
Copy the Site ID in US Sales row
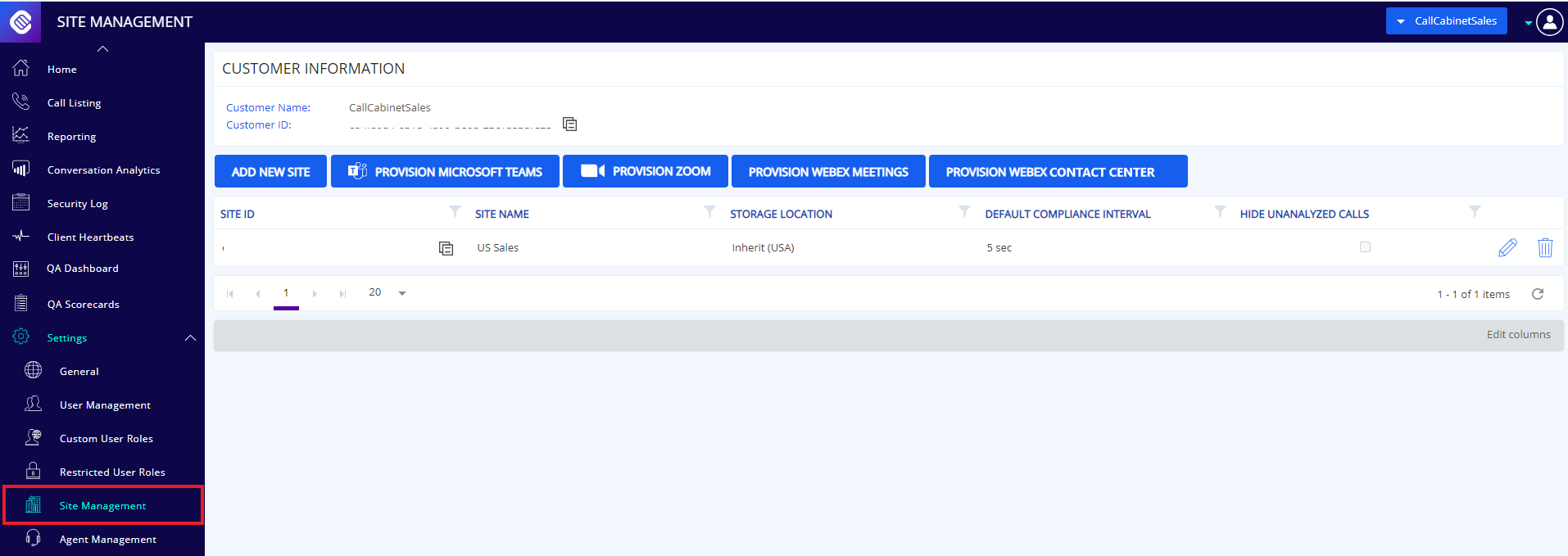coord(446,248)
